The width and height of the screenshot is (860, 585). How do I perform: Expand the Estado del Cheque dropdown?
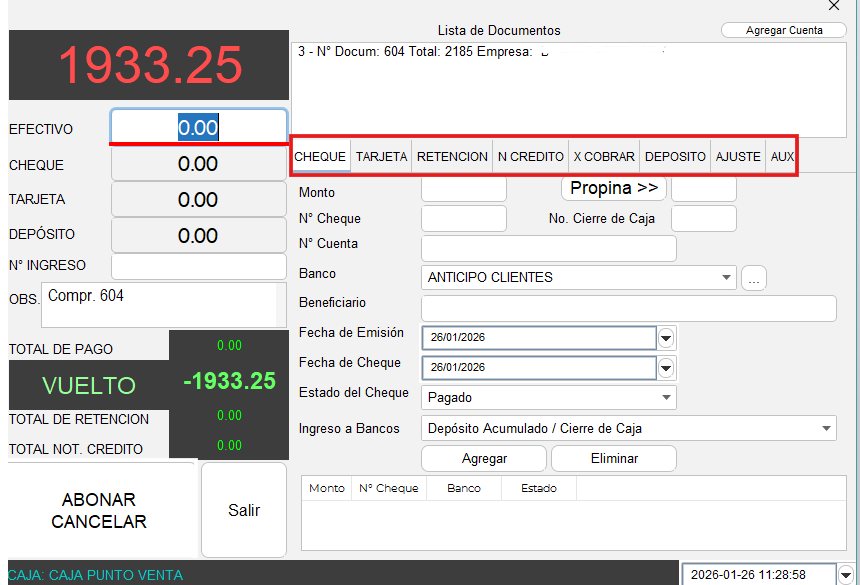(667, 398)
